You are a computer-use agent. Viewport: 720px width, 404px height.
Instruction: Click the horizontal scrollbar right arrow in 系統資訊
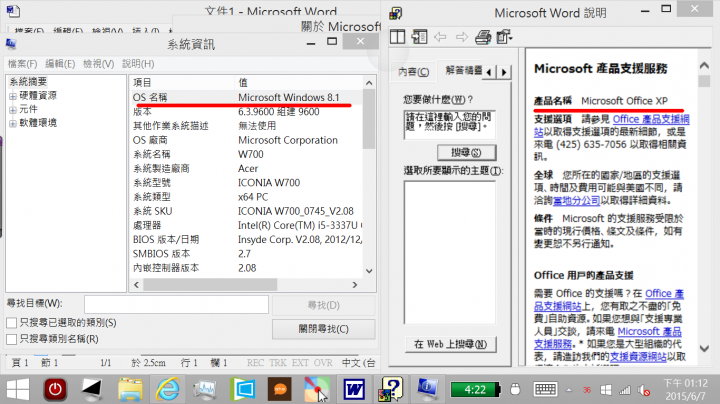click(x=354, y=285)
